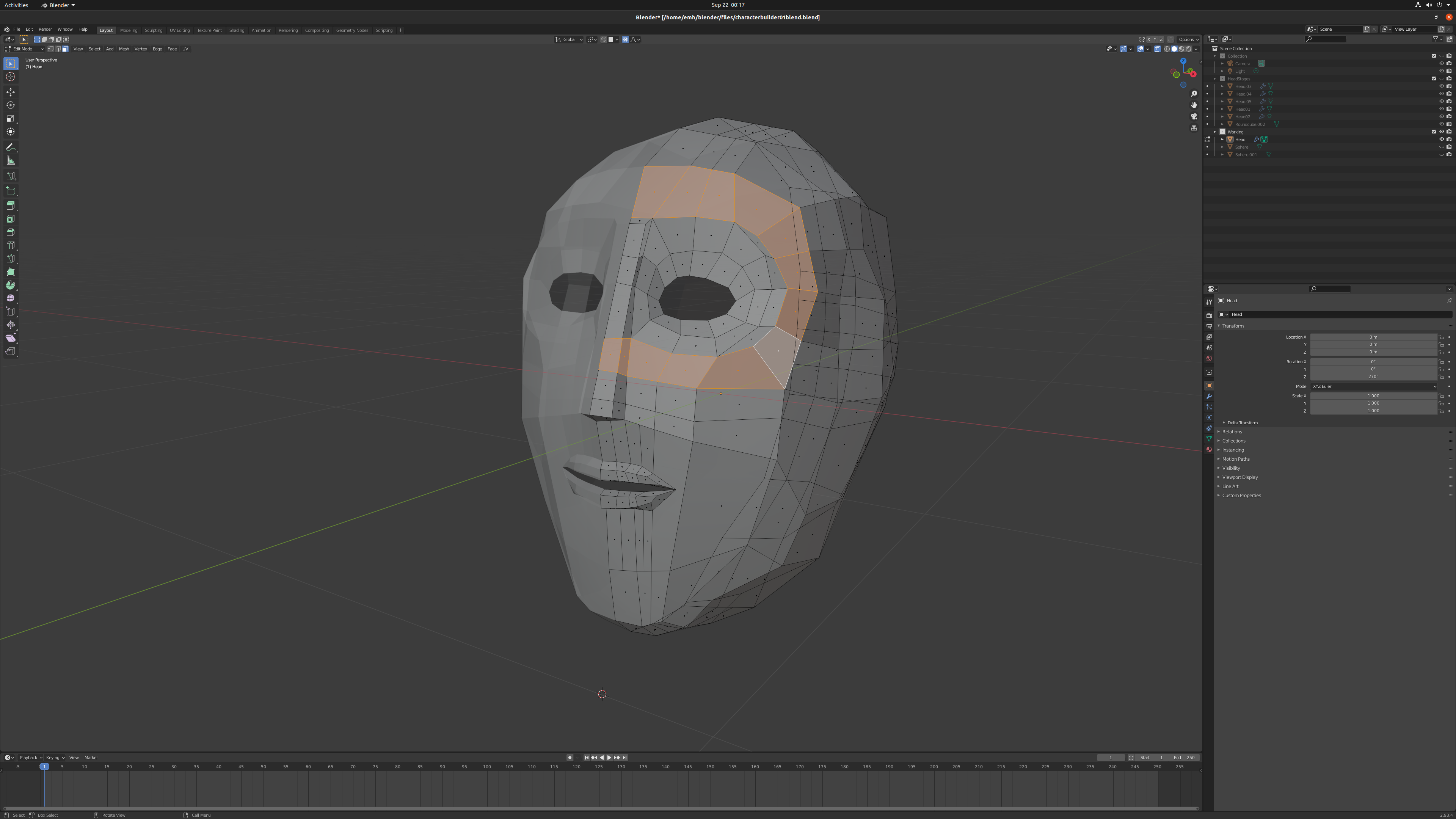Expand Head object in outliner
The image size is (1456, 819).
(x=1222, y=140)
